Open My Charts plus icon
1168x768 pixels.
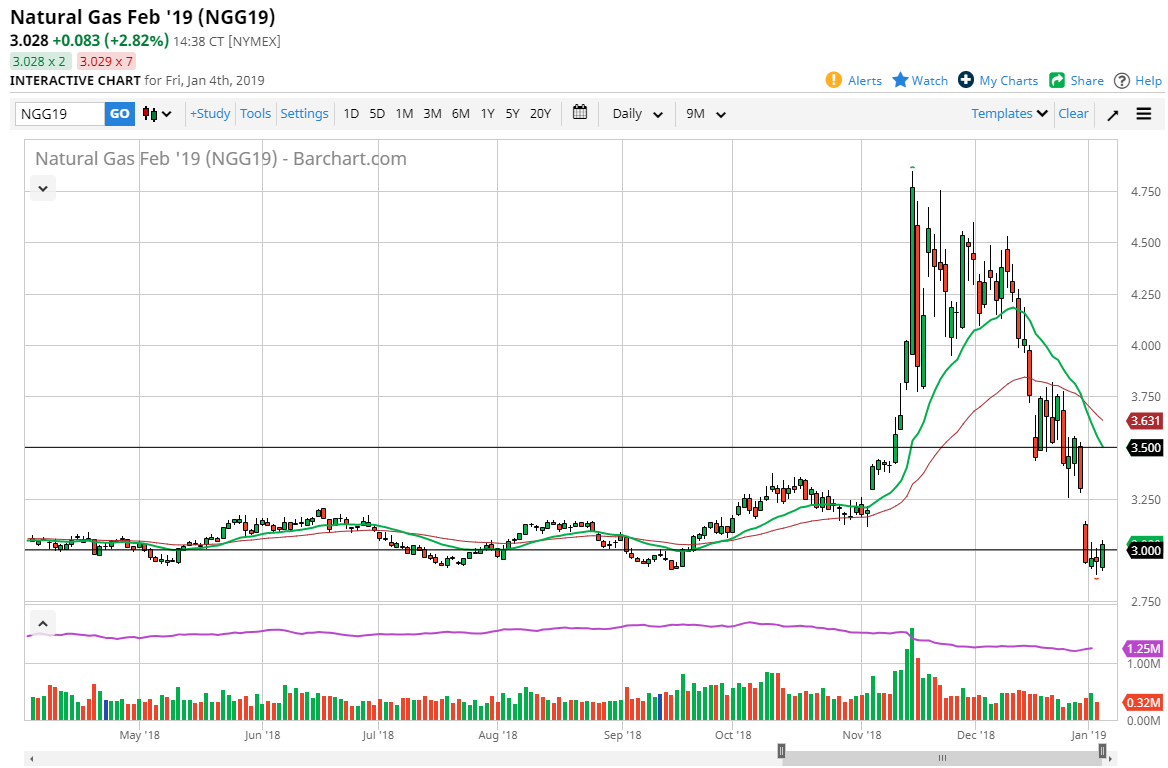(965, 80)
